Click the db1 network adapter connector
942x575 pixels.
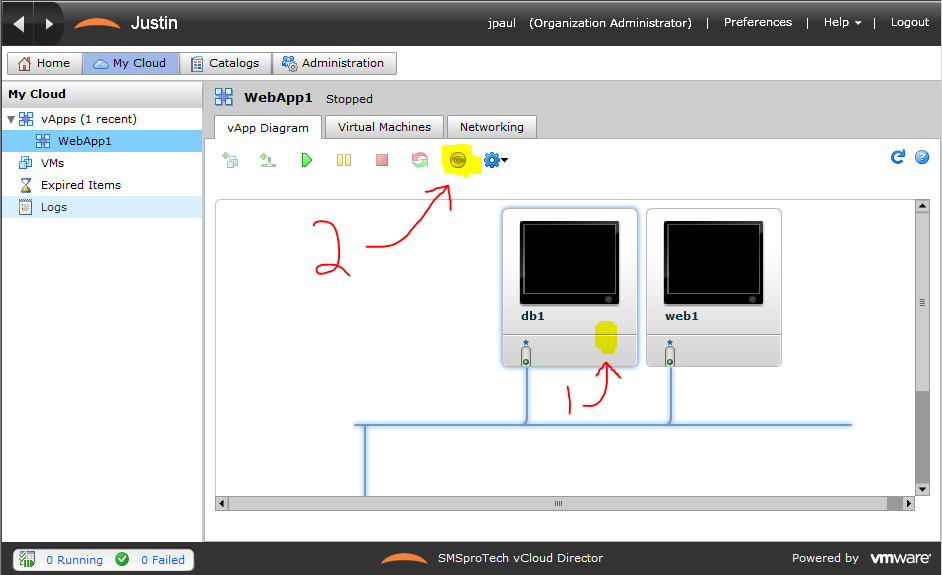pos(526,353)
